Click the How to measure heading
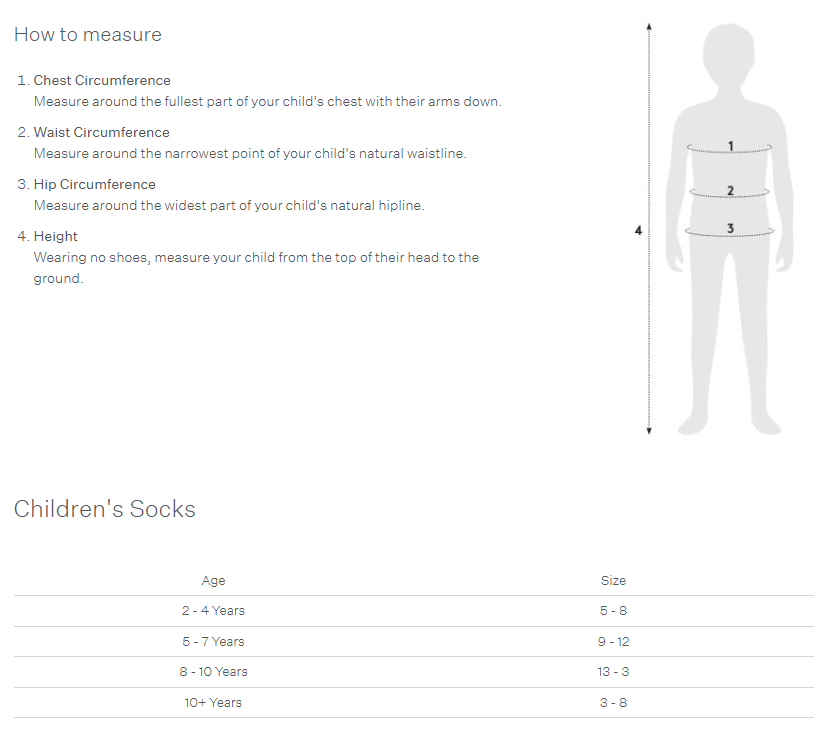 [x=88, y=35]
